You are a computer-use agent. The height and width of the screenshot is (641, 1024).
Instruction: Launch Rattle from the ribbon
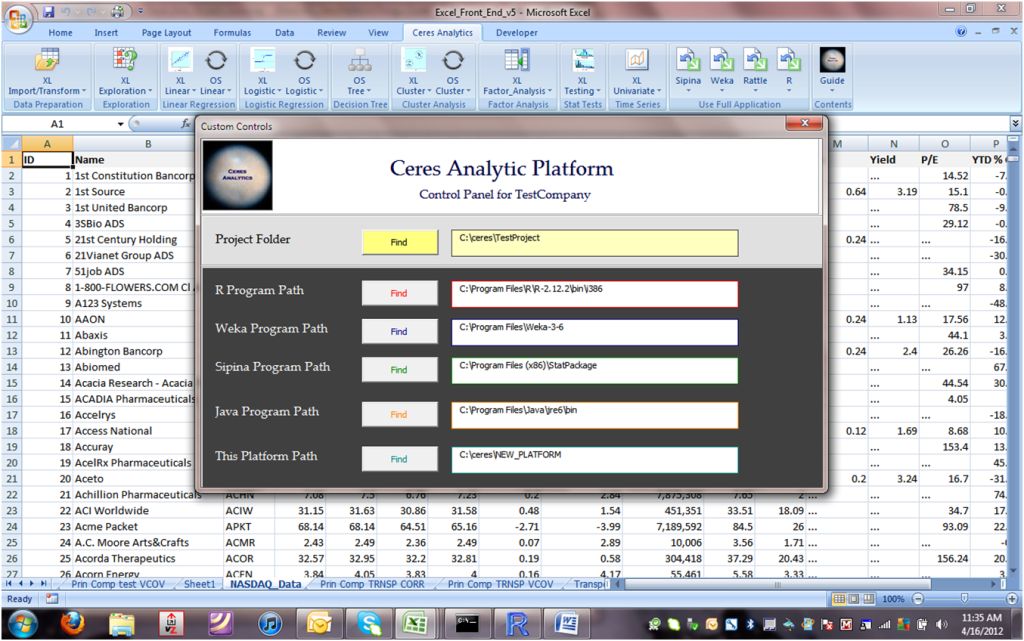[755, 69]
